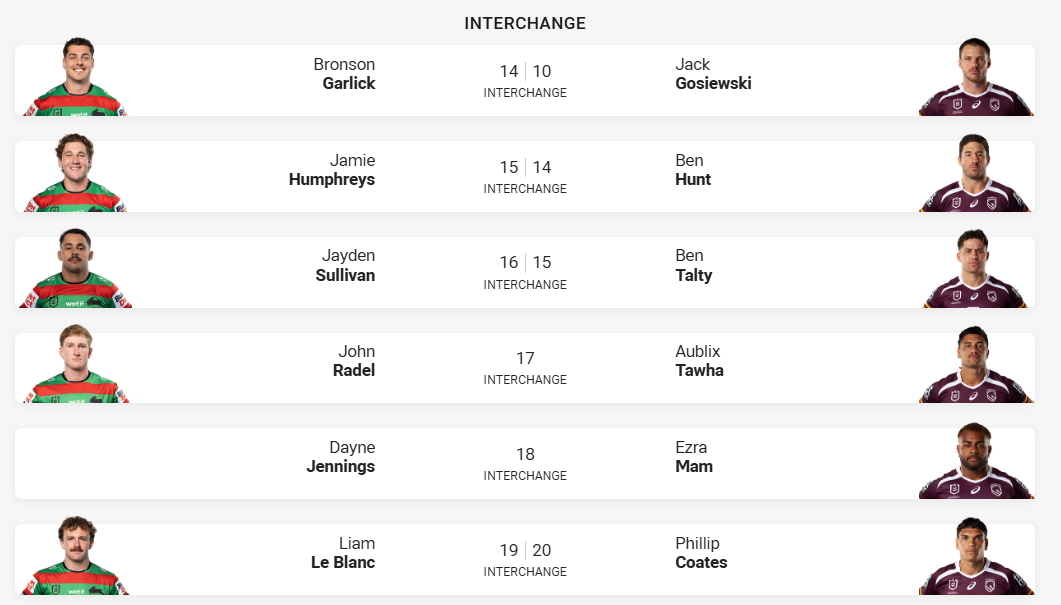Click Ben Hunt's player photo
Image resolution: width=1061 pixels, height=605 pixels.
[976, 173]
